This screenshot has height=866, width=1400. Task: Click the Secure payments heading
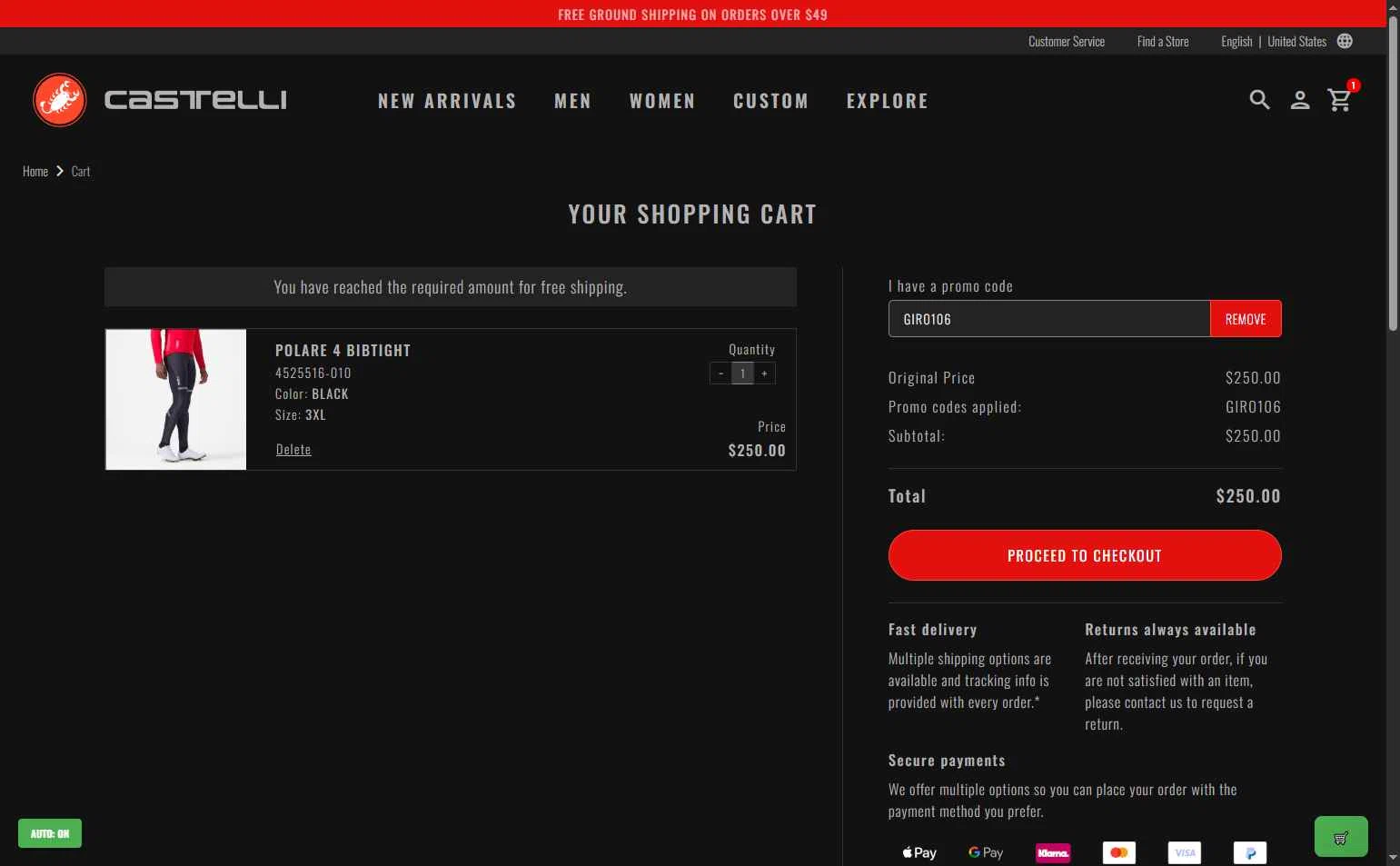click(x=947, y=761)
